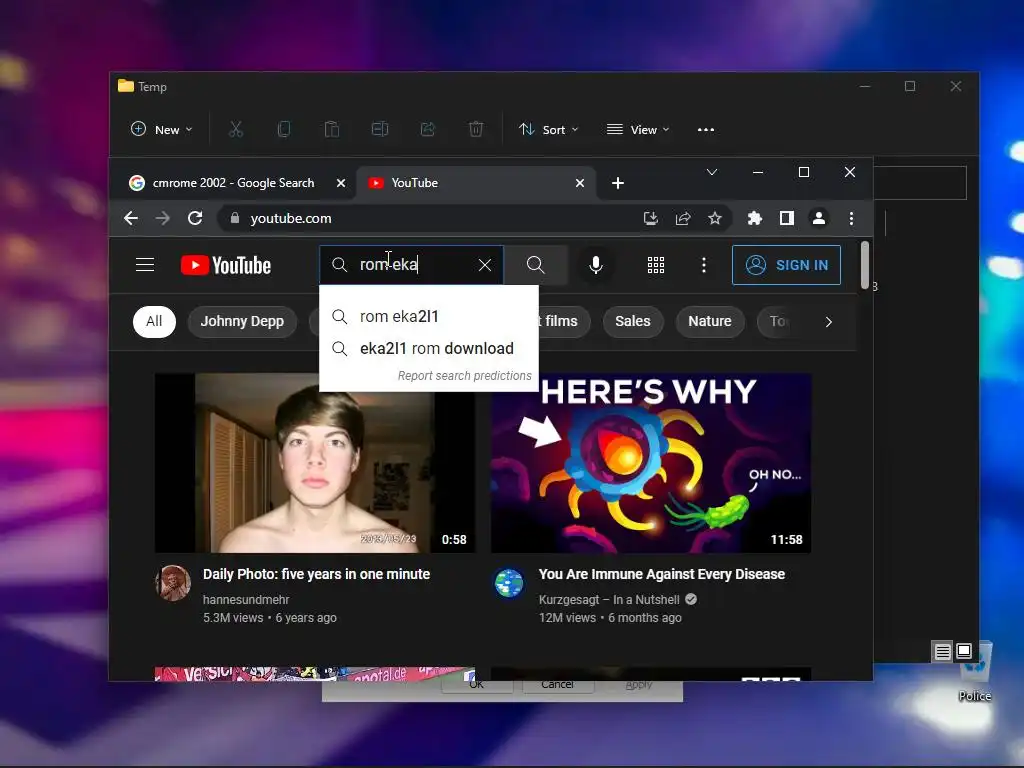
Task: Open Sort dropdown in Temp window
Action: pos(549,129)
